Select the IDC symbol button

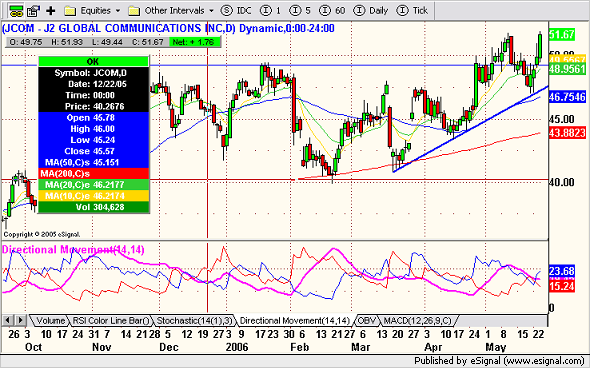pyautogui.click(x=236, y=11)
